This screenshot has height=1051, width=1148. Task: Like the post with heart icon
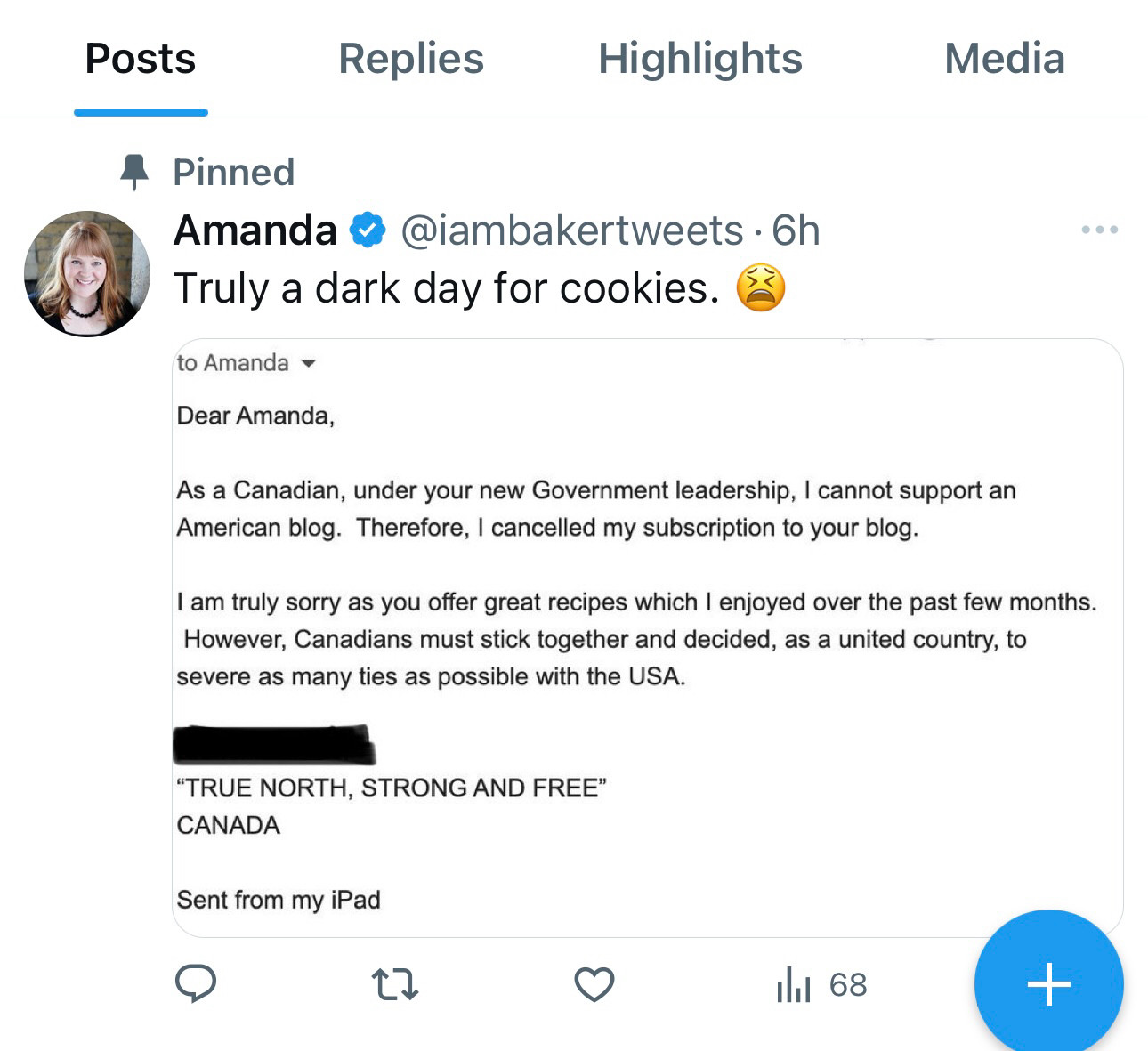point(594,985)
